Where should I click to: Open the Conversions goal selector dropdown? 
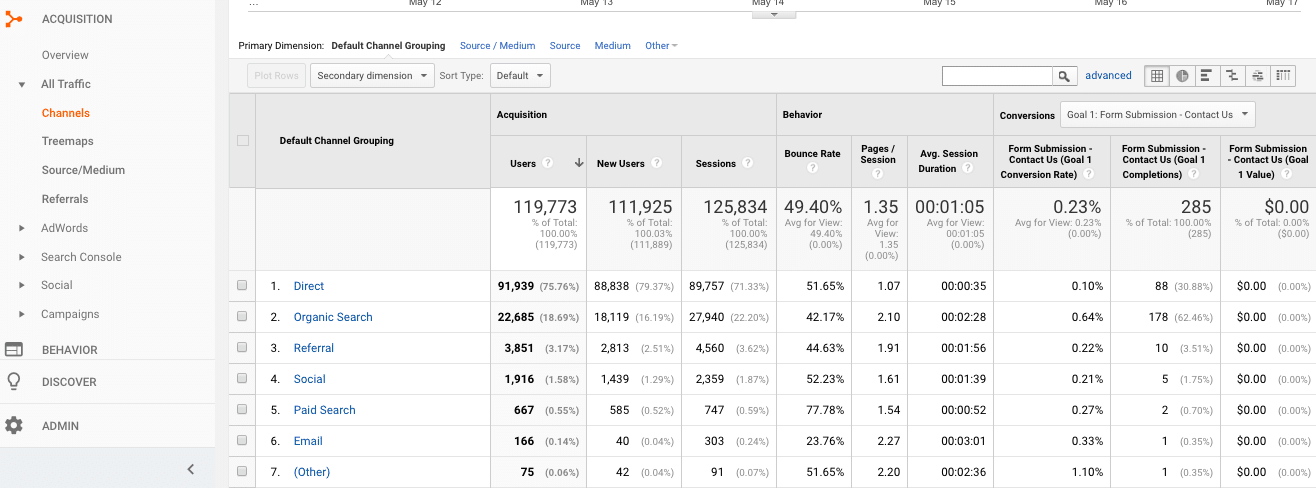pyautogui.click(x=1157, y=114)
